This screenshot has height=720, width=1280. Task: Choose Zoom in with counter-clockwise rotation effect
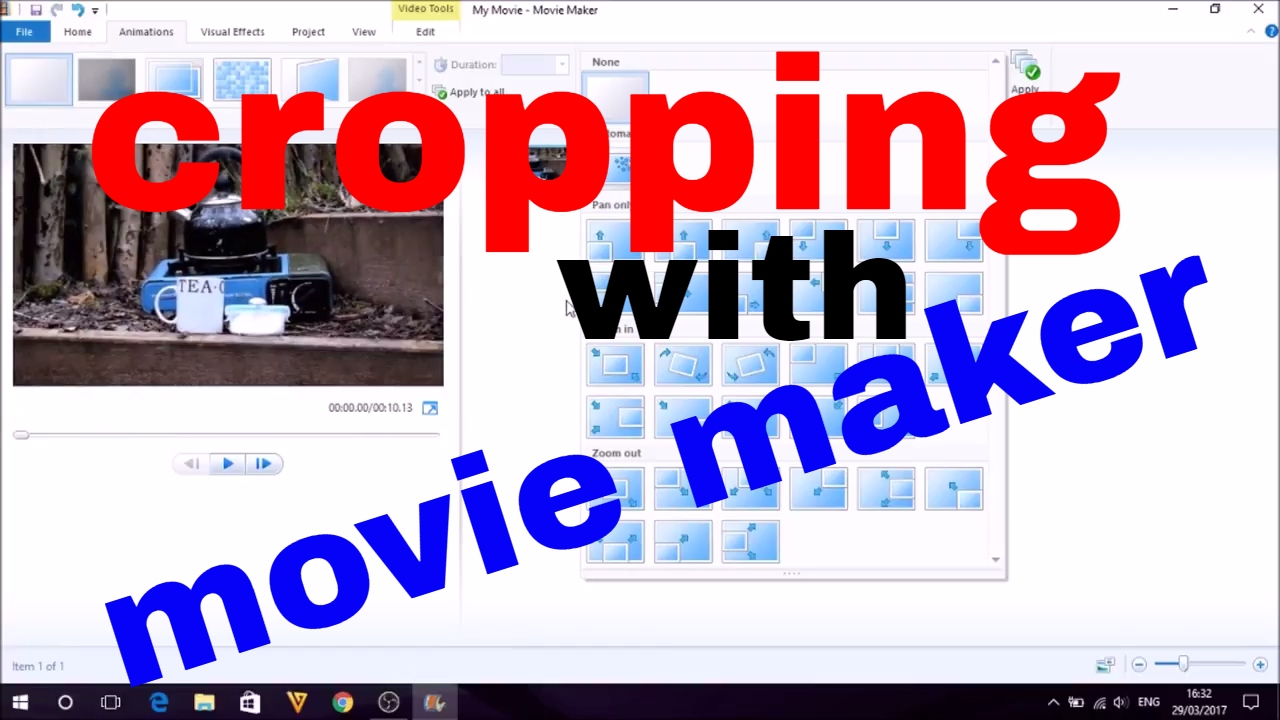coord(751,365)
